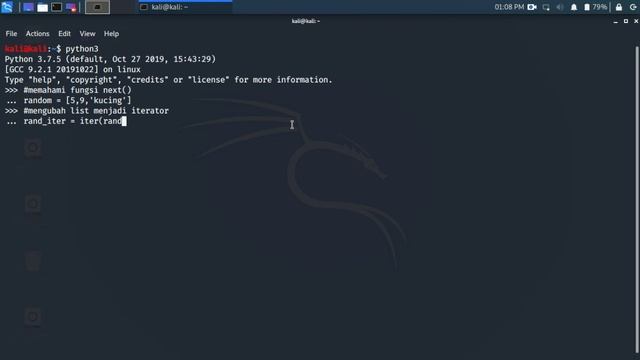
Task: Click the 'Type "help", "copyright"' information line
Action: [169, 80]
